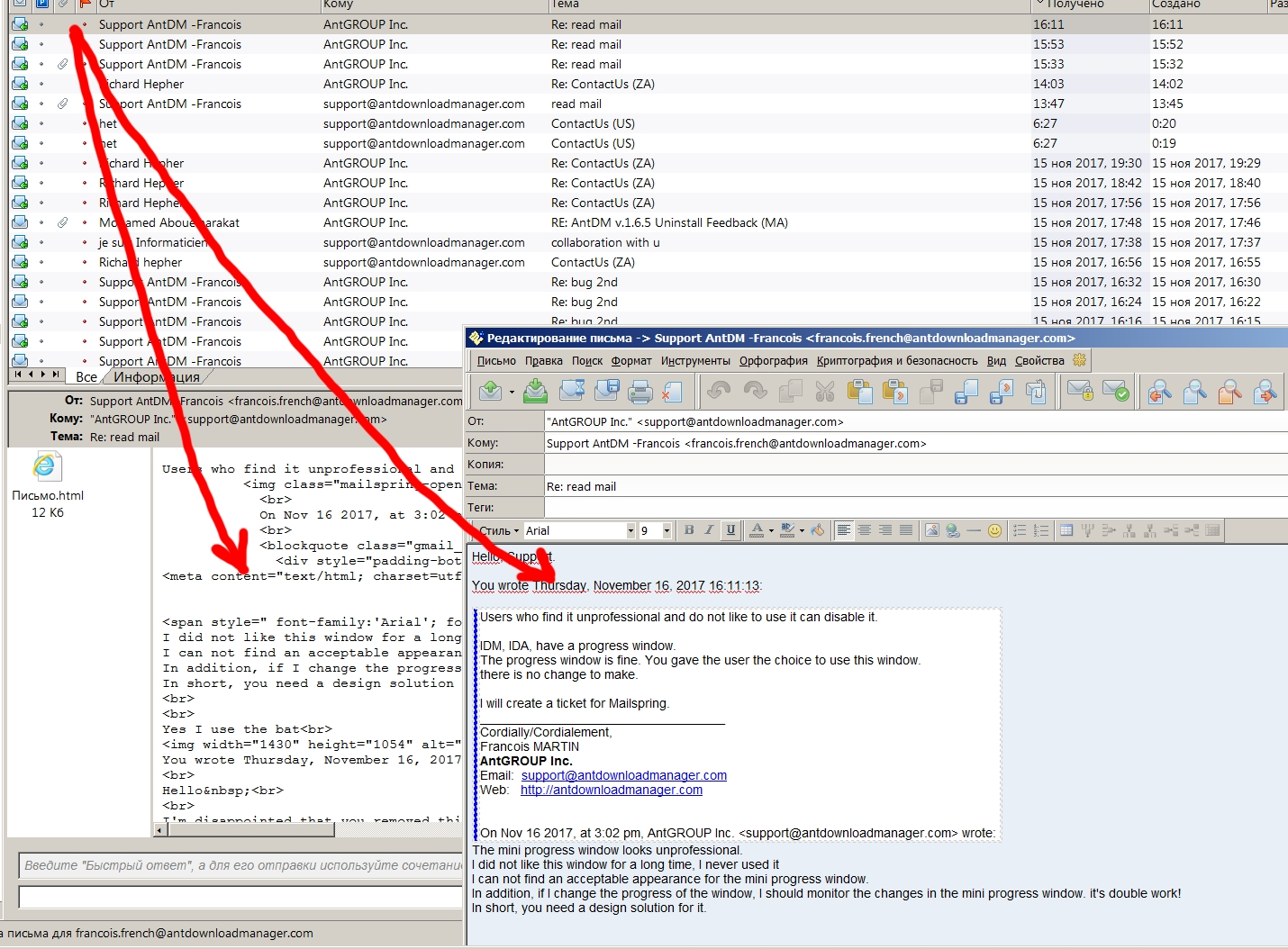
Task: Follow the support@antdownloadmanager.com email link
Action: coord(623,775)
